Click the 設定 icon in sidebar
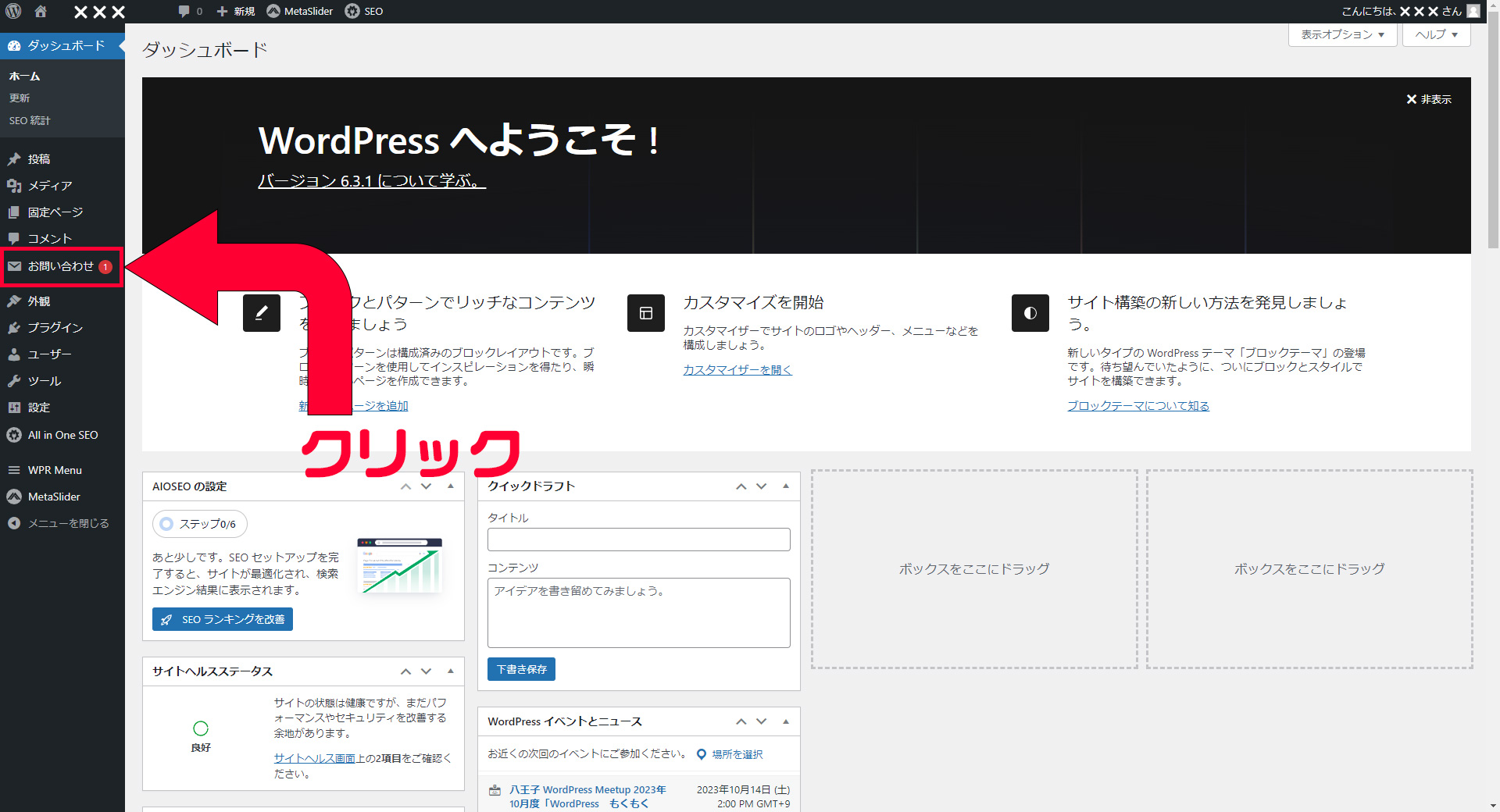Image resolution: width=1500 pixels, height=812 pixels. coord(14,408)
